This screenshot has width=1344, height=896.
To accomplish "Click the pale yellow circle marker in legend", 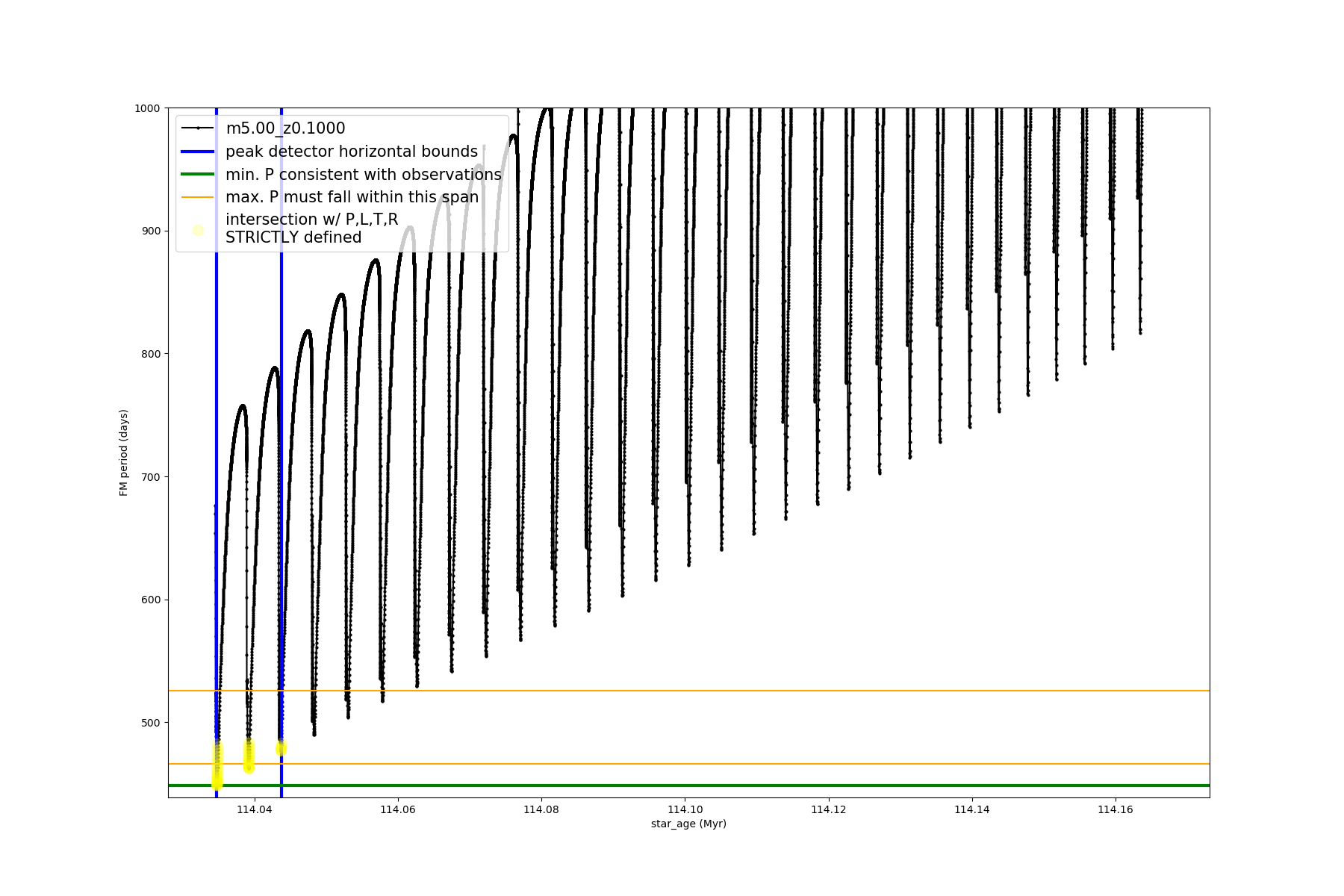I will (x=198, y=230).
